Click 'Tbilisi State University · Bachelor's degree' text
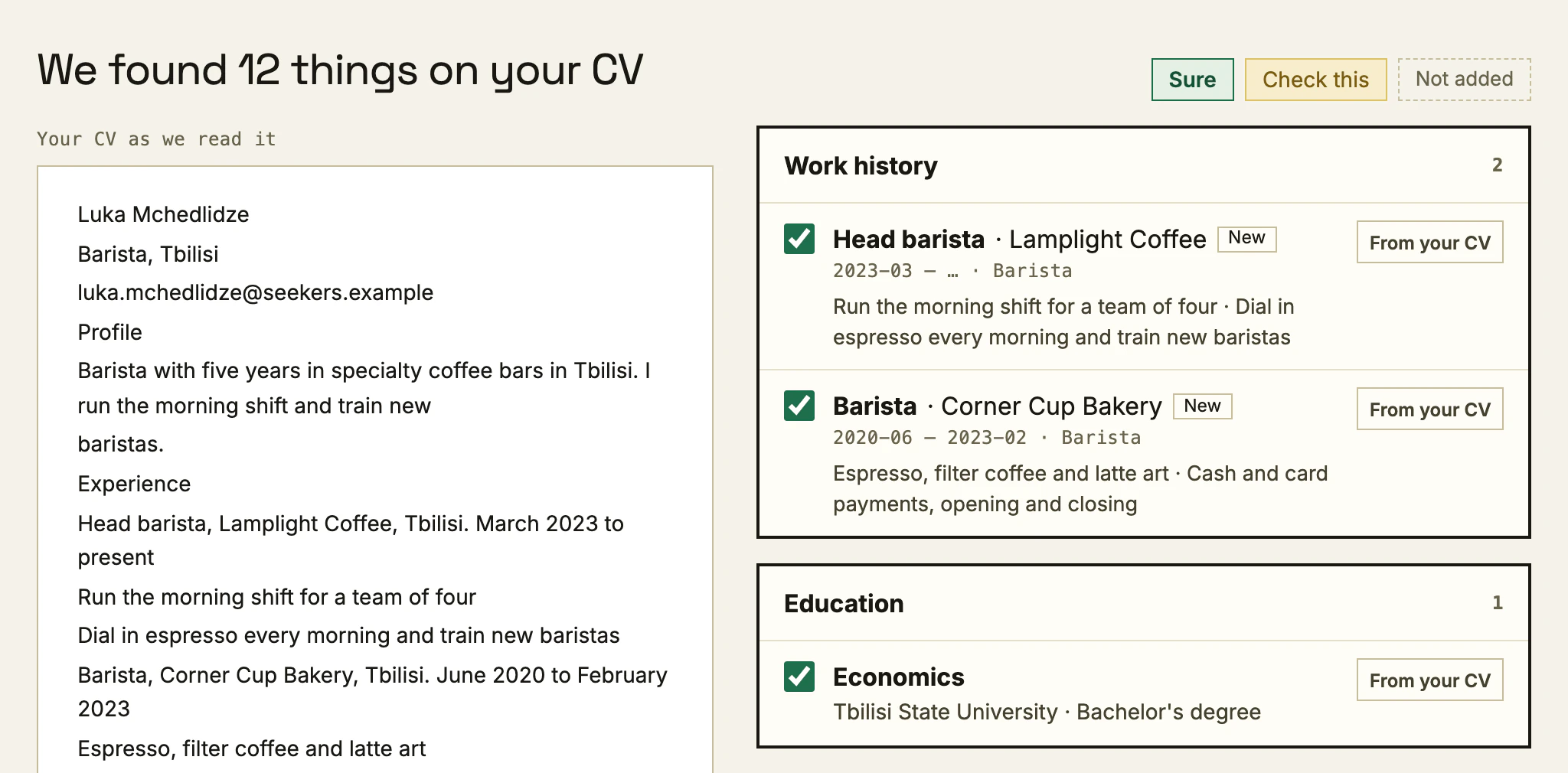The height and width of the screenshot is (773, 1568). [1047, 712]
